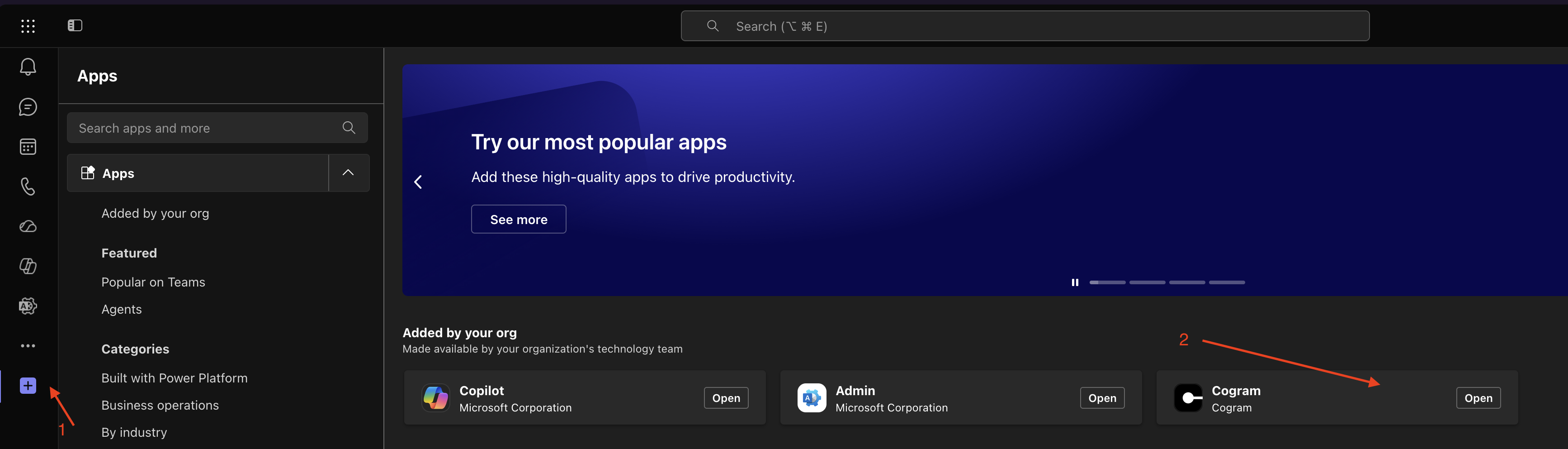The width and height of the screenshot is (1568, 449).
Task: Open the Calls phone icon
Action: tap(28, 186)
